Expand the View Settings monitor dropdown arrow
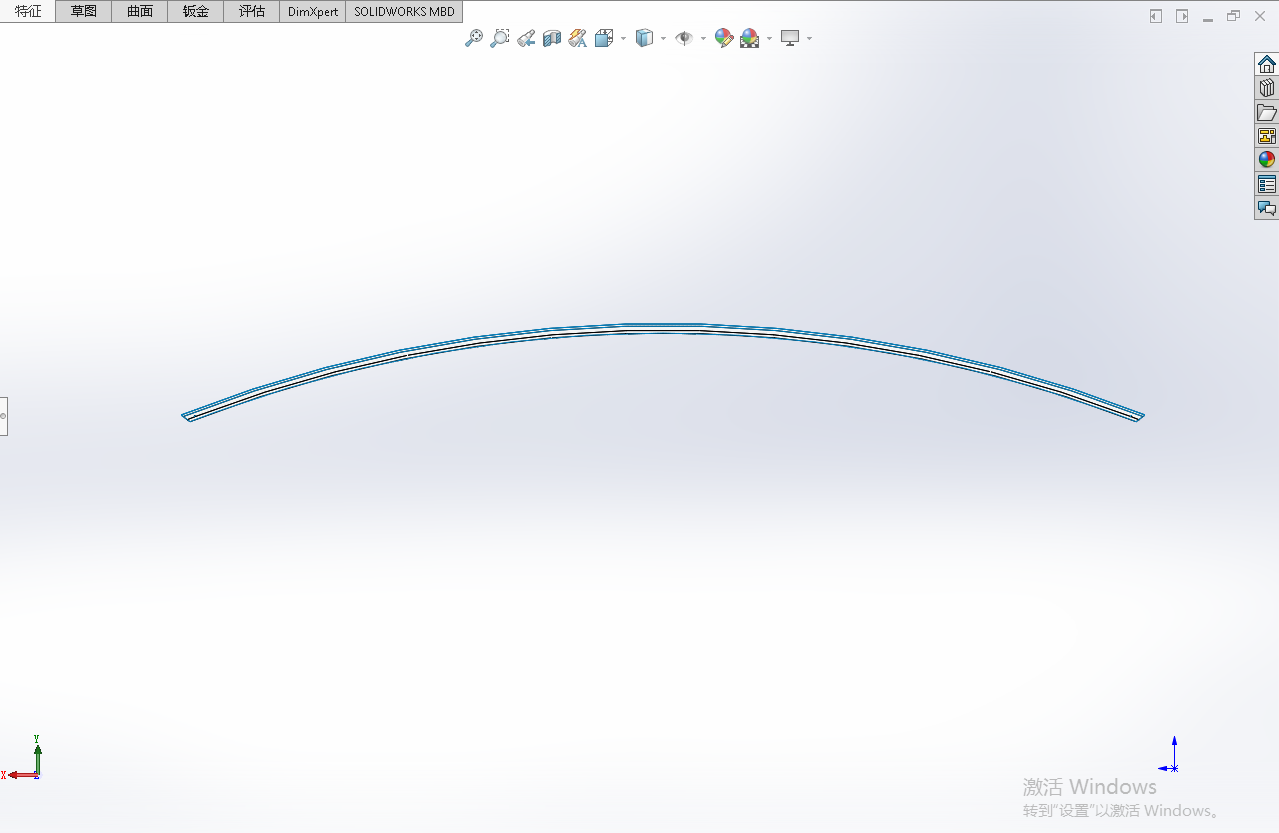Image resolution: width=1279 pixels, height=833 pixels. [809, 39]
